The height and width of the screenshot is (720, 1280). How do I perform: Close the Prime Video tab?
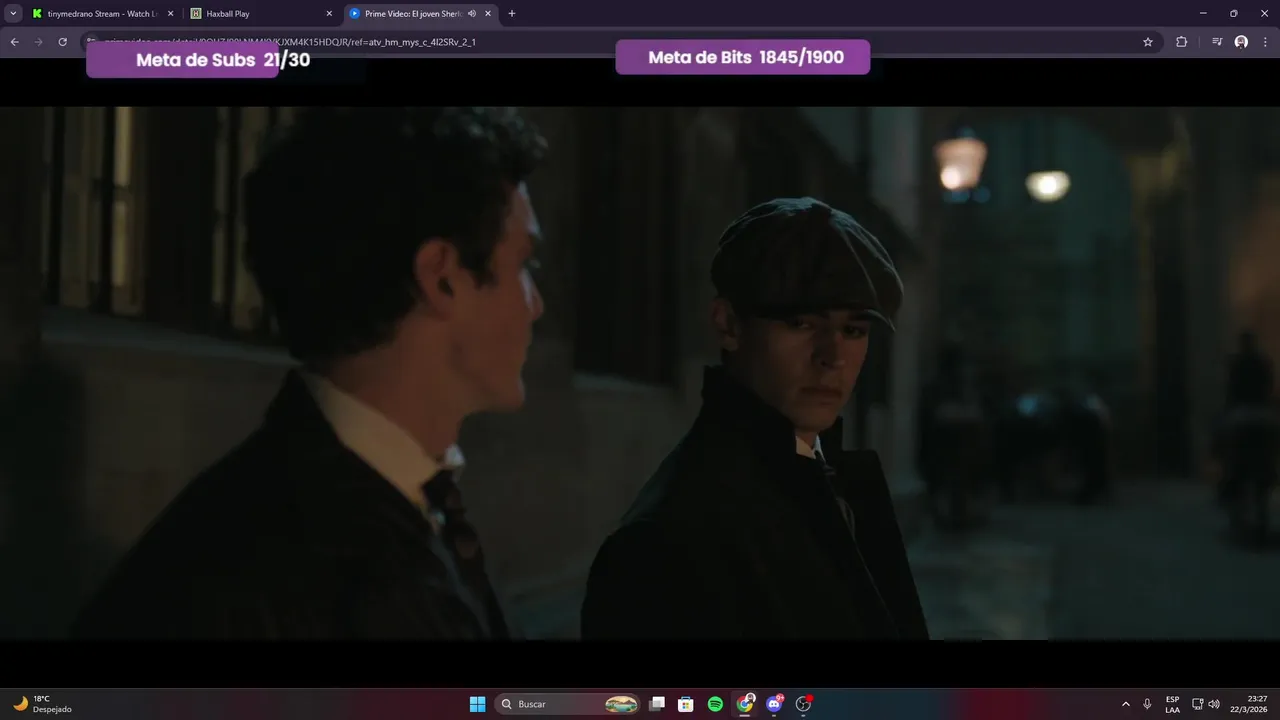[489, 14]
